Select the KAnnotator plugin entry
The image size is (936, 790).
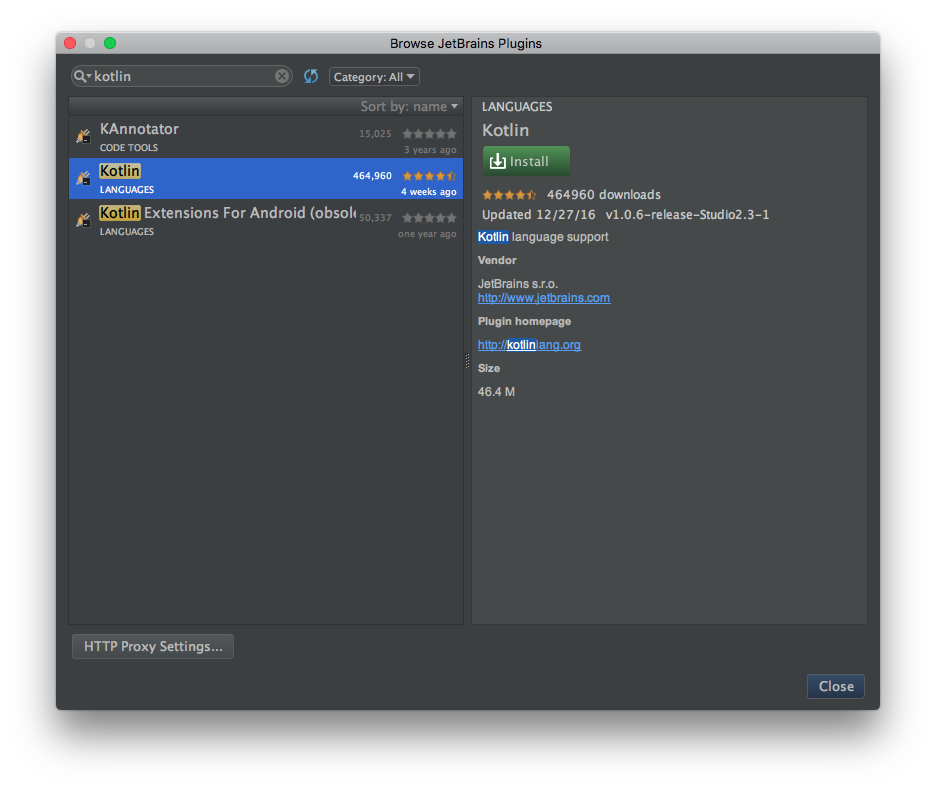(266, 137)
